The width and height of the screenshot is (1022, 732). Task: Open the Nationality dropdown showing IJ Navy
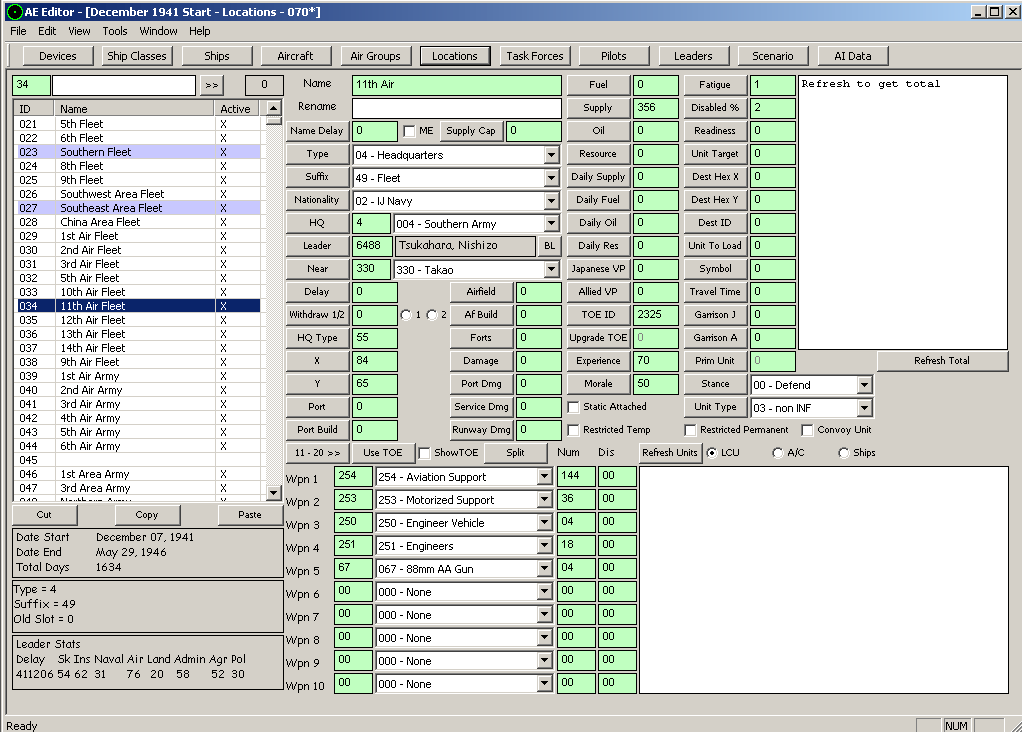pos(551,201)
